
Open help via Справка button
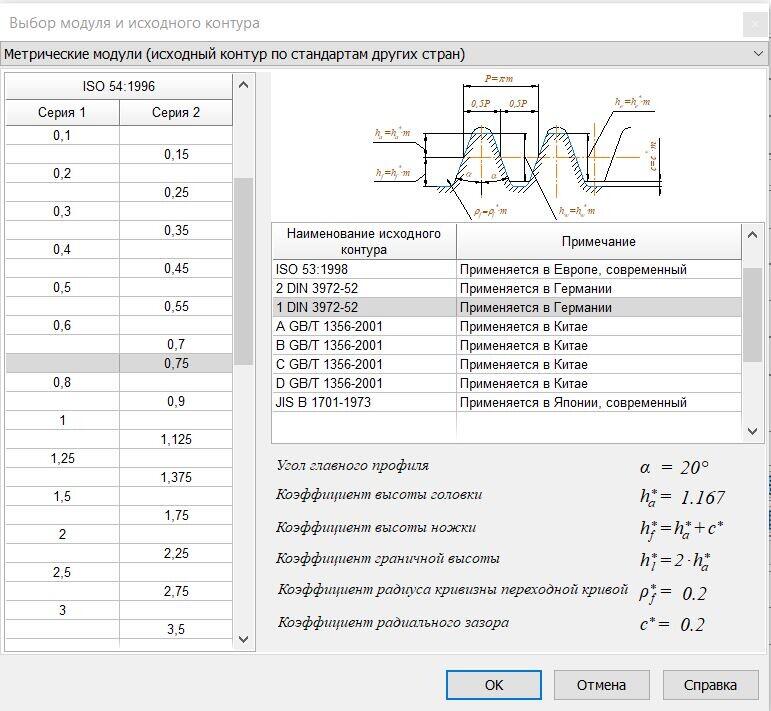711,685
